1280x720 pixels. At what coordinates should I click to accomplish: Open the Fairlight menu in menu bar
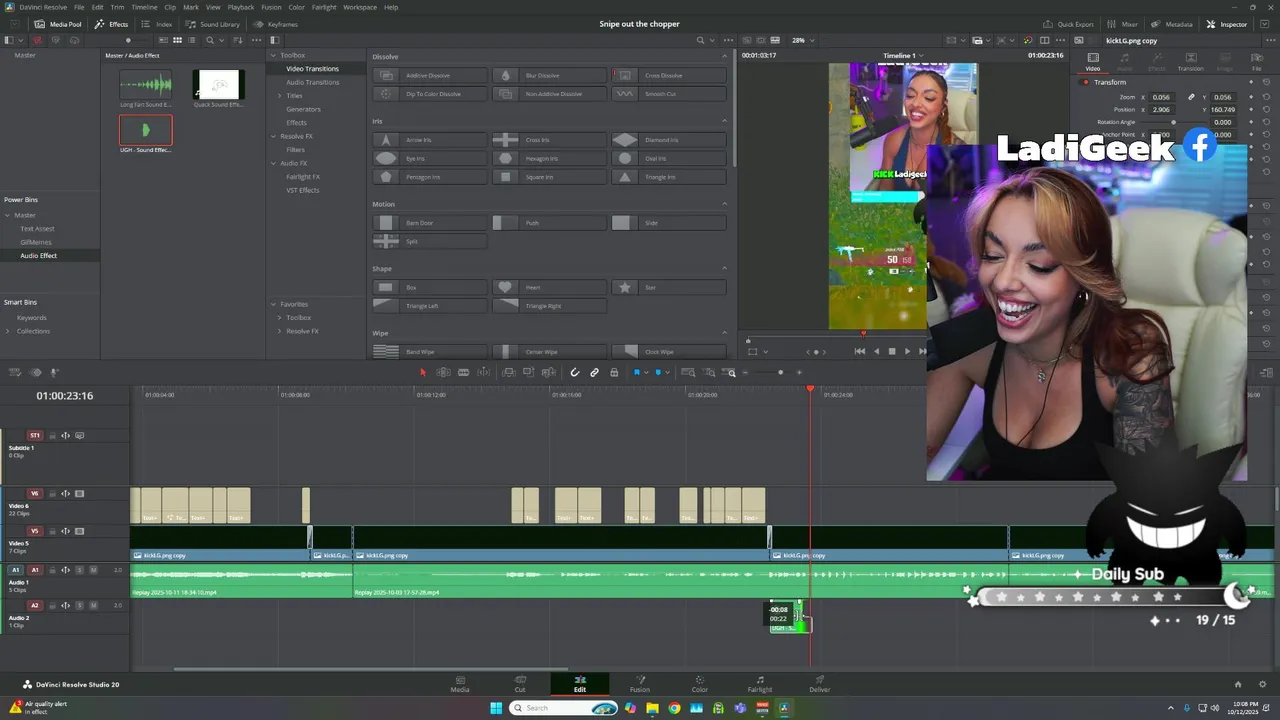click(324, 7)
